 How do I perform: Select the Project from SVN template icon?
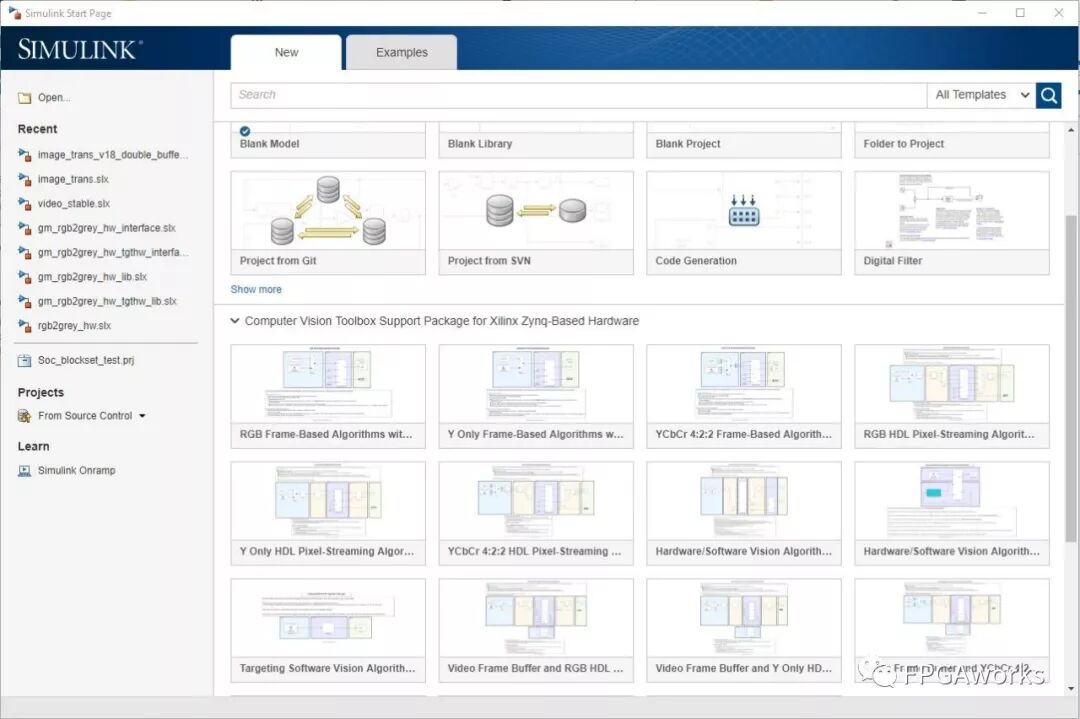pyautogui.click(x=536, y=211)
